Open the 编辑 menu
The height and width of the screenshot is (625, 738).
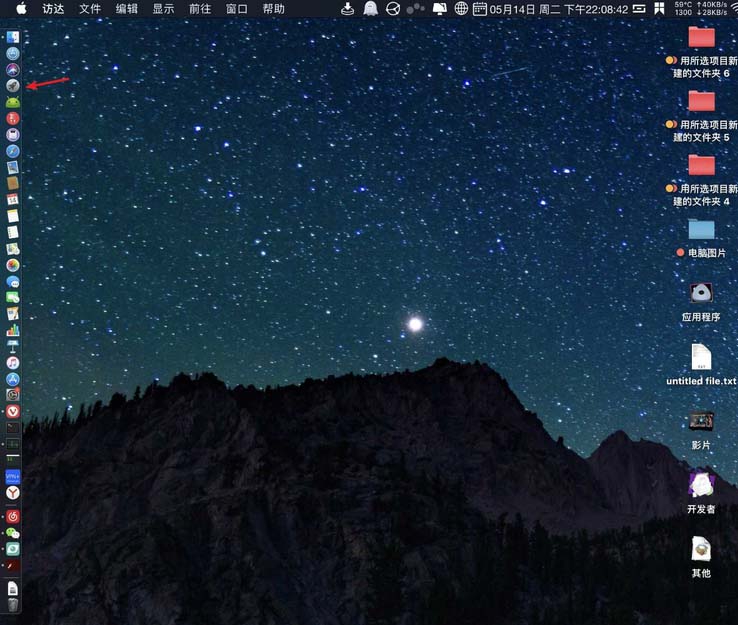tap(127, 8)
